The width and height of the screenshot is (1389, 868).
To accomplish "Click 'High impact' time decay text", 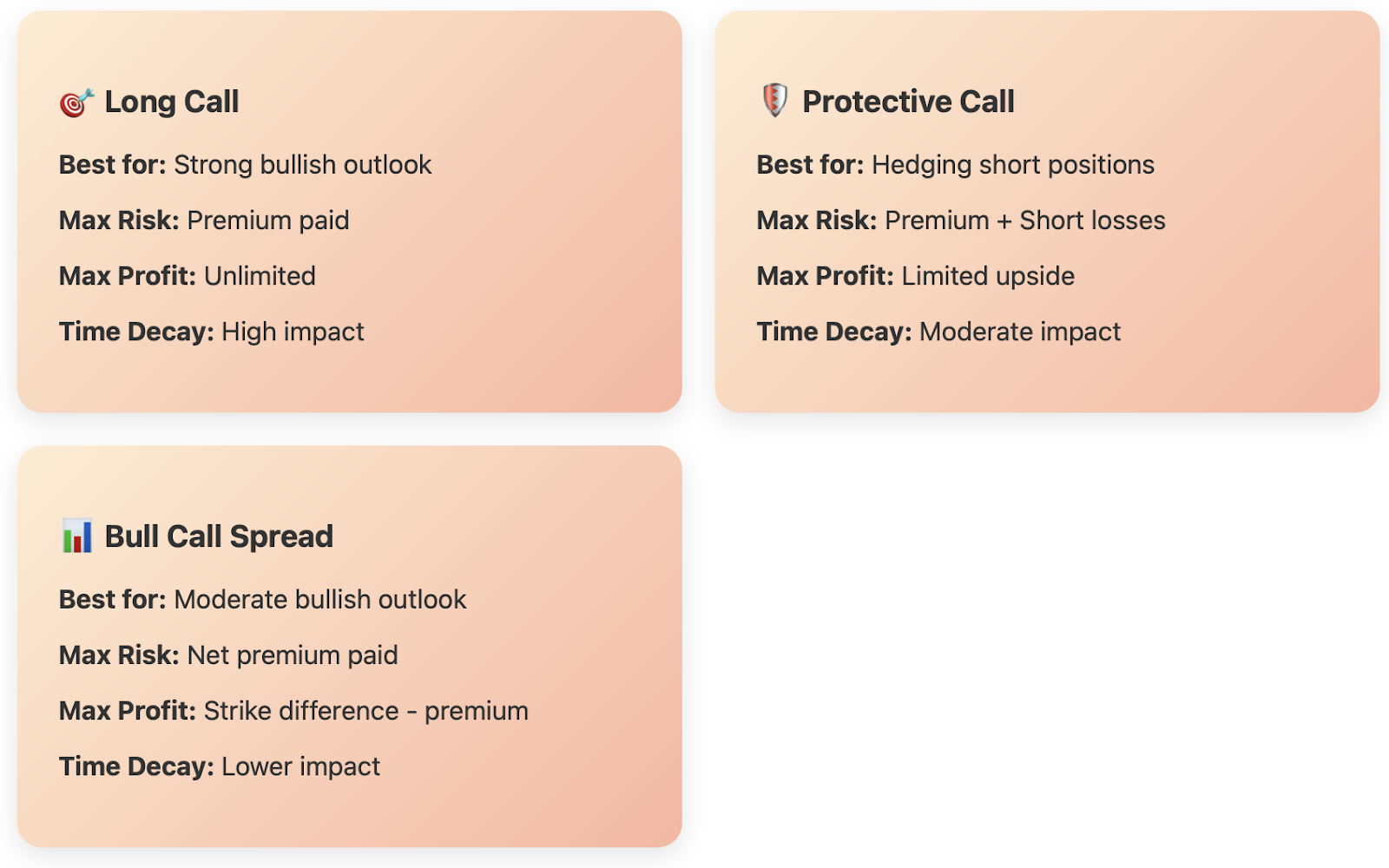I will coord(293,332).
